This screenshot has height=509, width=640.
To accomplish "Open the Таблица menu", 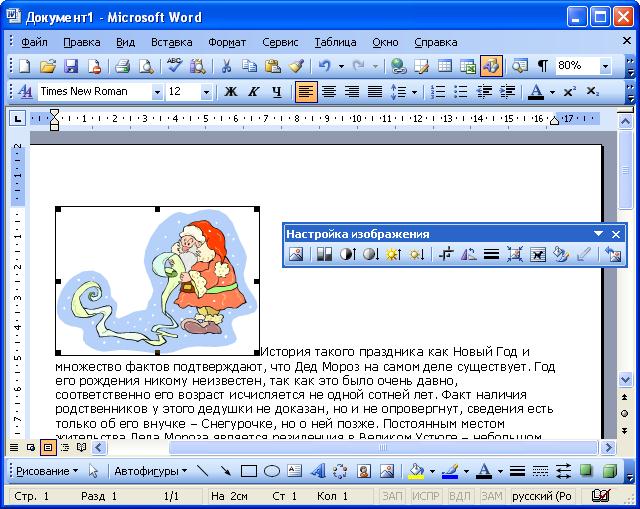I will pos(335,42).
